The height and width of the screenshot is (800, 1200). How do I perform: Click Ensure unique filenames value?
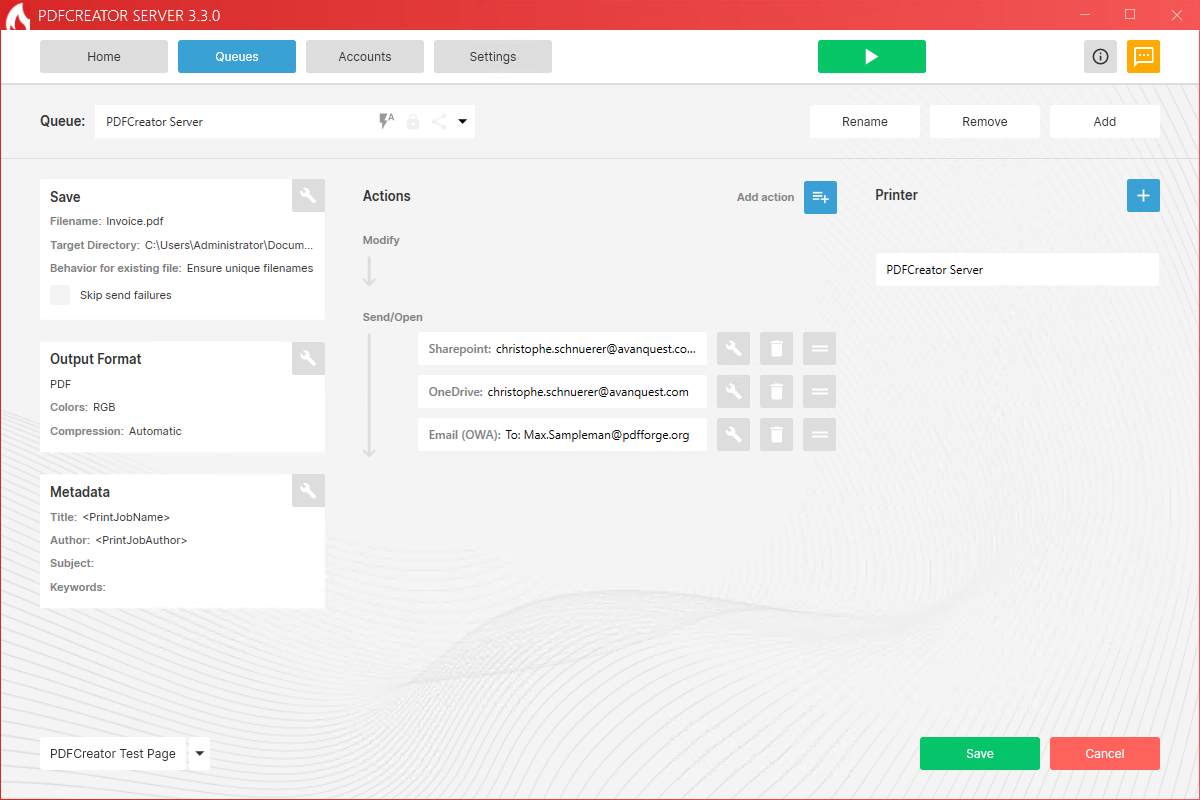[250, 268]
